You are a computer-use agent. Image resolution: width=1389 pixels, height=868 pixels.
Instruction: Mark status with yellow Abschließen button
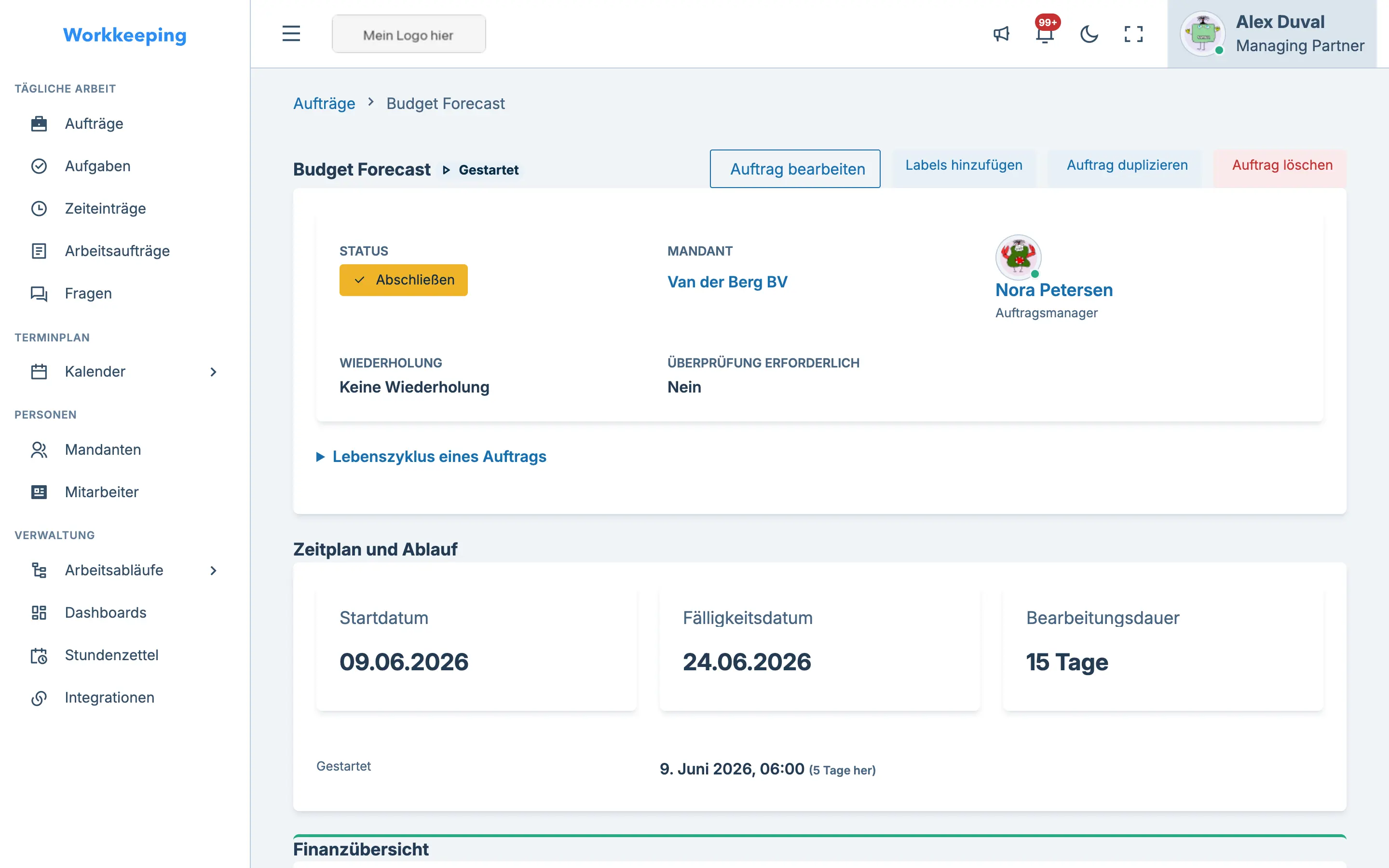pos(404,280)
